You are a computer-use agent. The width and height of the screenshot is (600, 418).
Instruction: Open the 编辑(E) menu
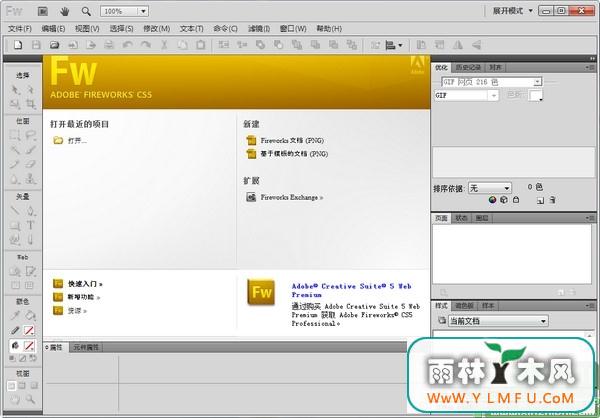(x=53, y=29)
